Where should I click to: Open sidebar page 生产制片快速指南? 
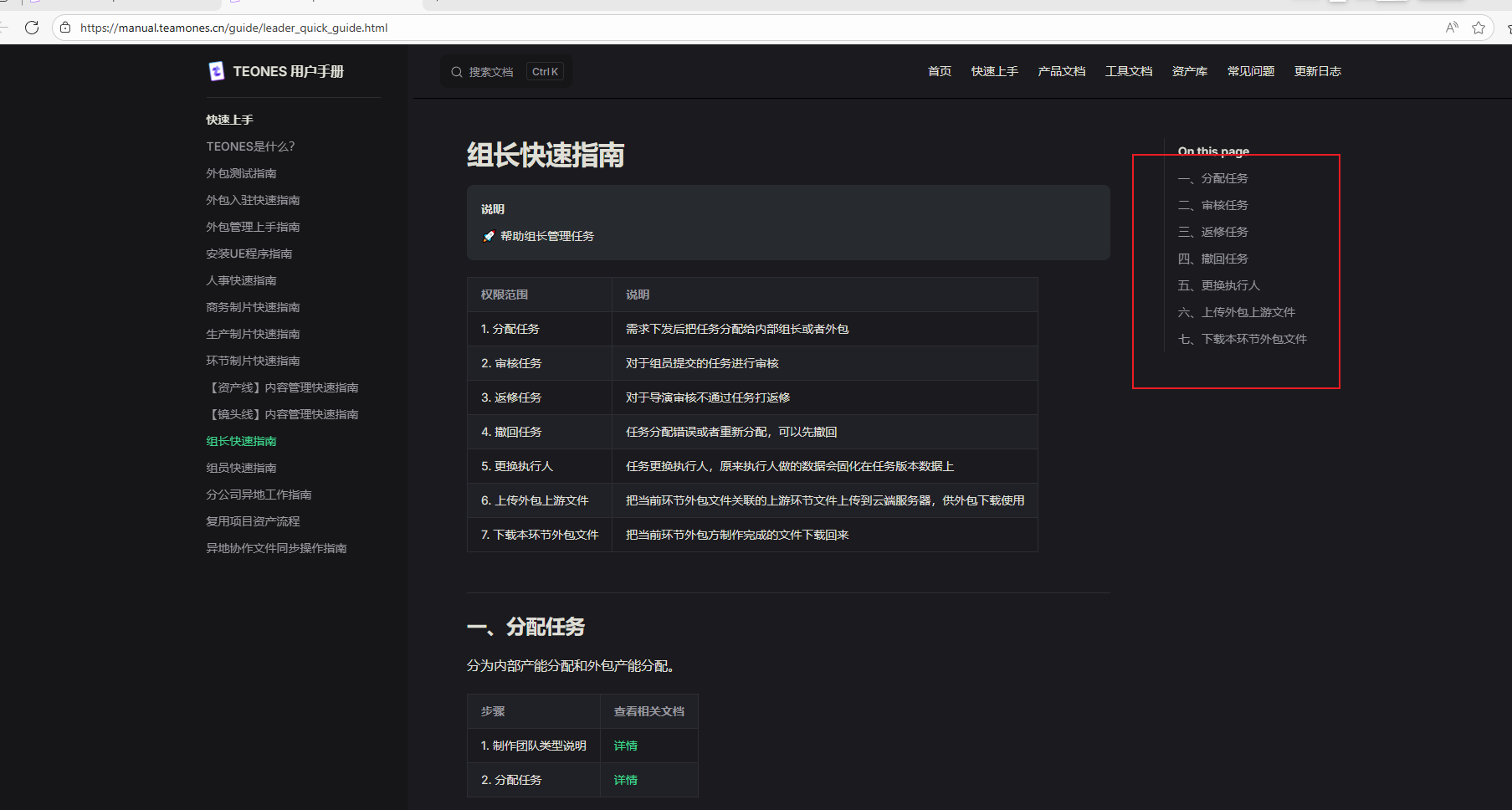(253, 334)
